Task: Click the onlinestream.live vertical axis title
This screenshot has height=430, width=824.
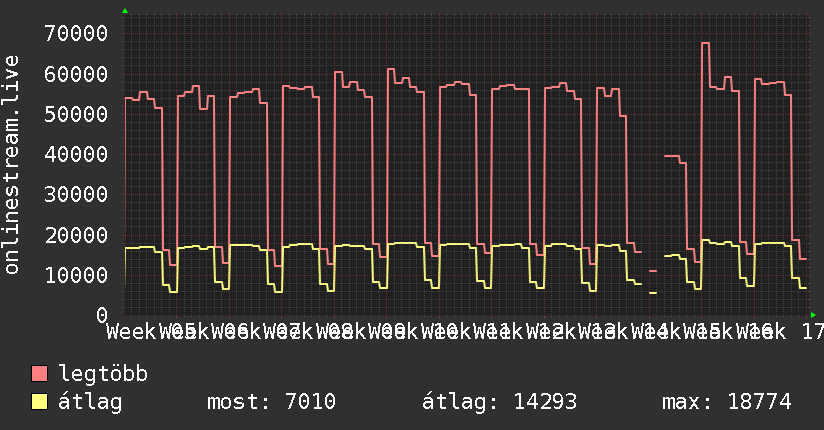Action: click(12, 164)
